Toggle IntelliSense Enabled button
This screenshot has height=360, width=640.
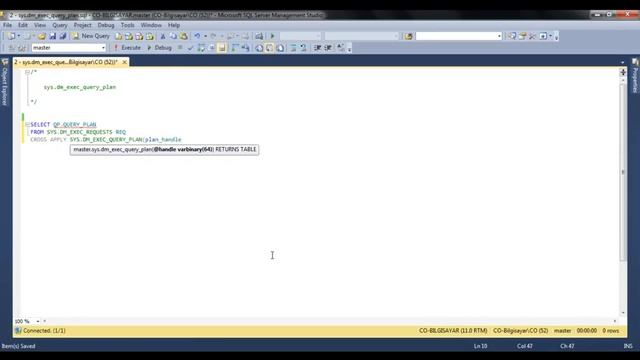coord(222,48)
